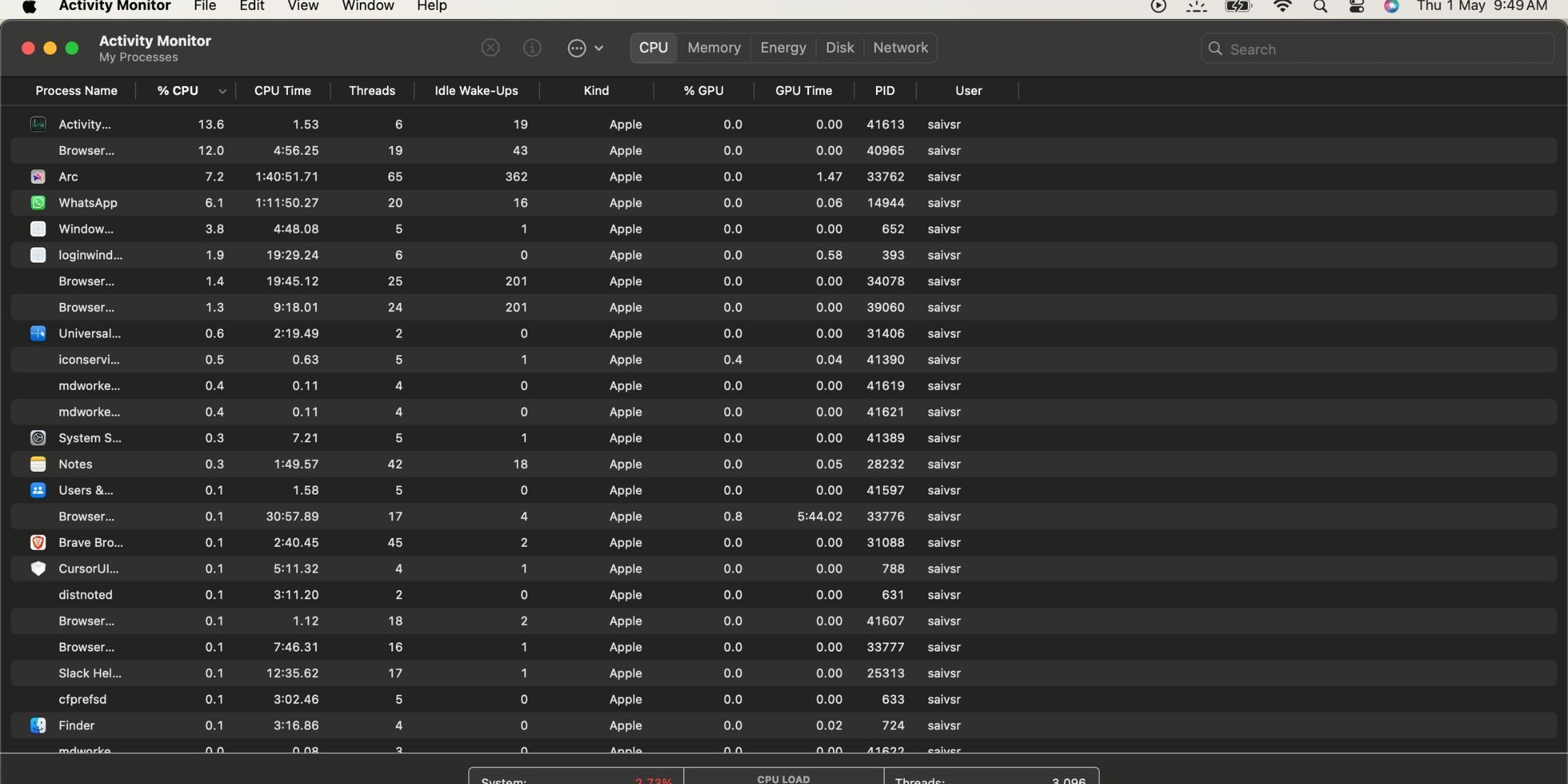Open the Edit menu
This screenshot has height=784, width=1568.
(252, 6)
